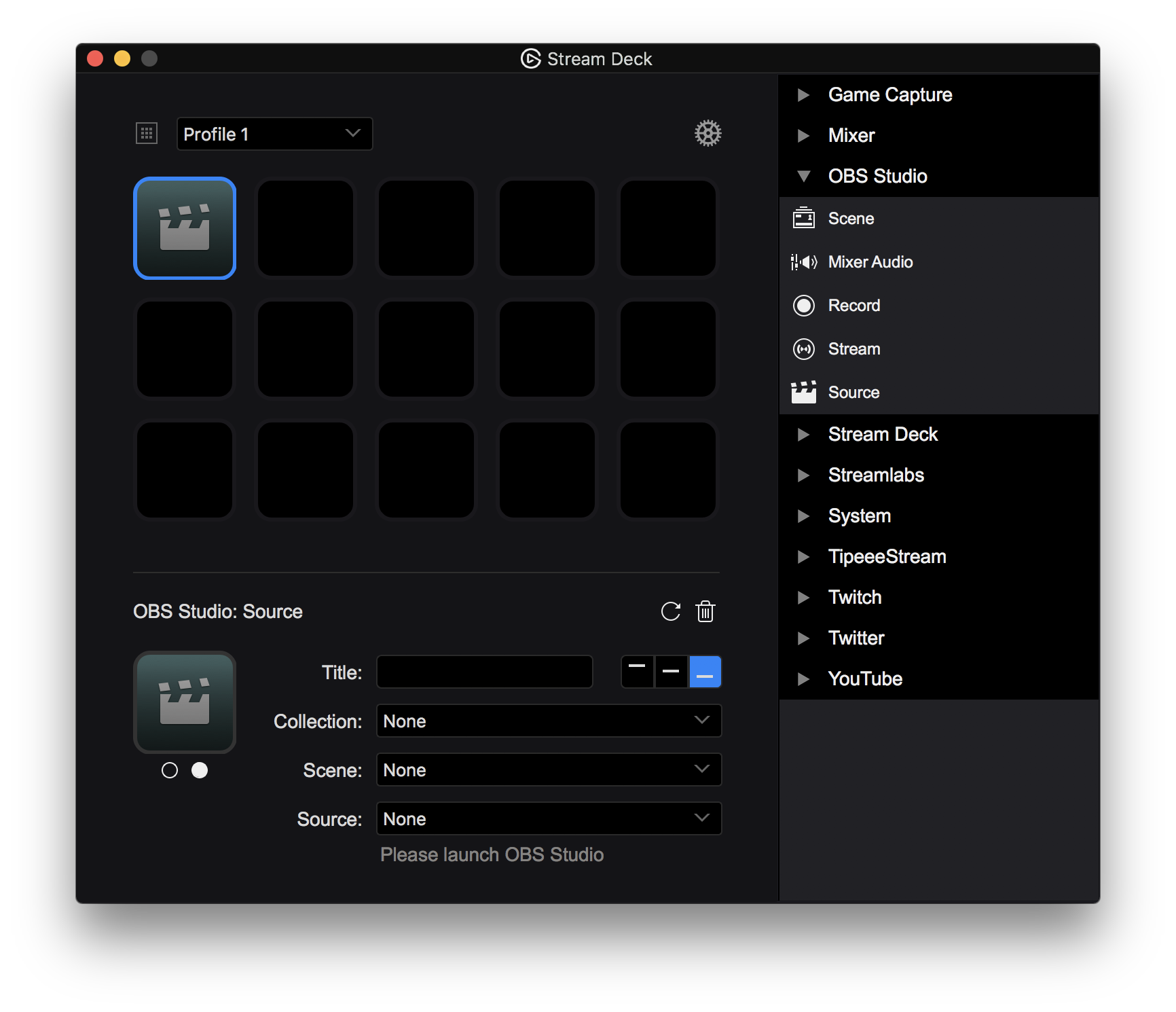Image resolution: width=1176 pixels, height=1012 pixels.
Task: Set title alignment to top
Action: click(x=637, y=672)
